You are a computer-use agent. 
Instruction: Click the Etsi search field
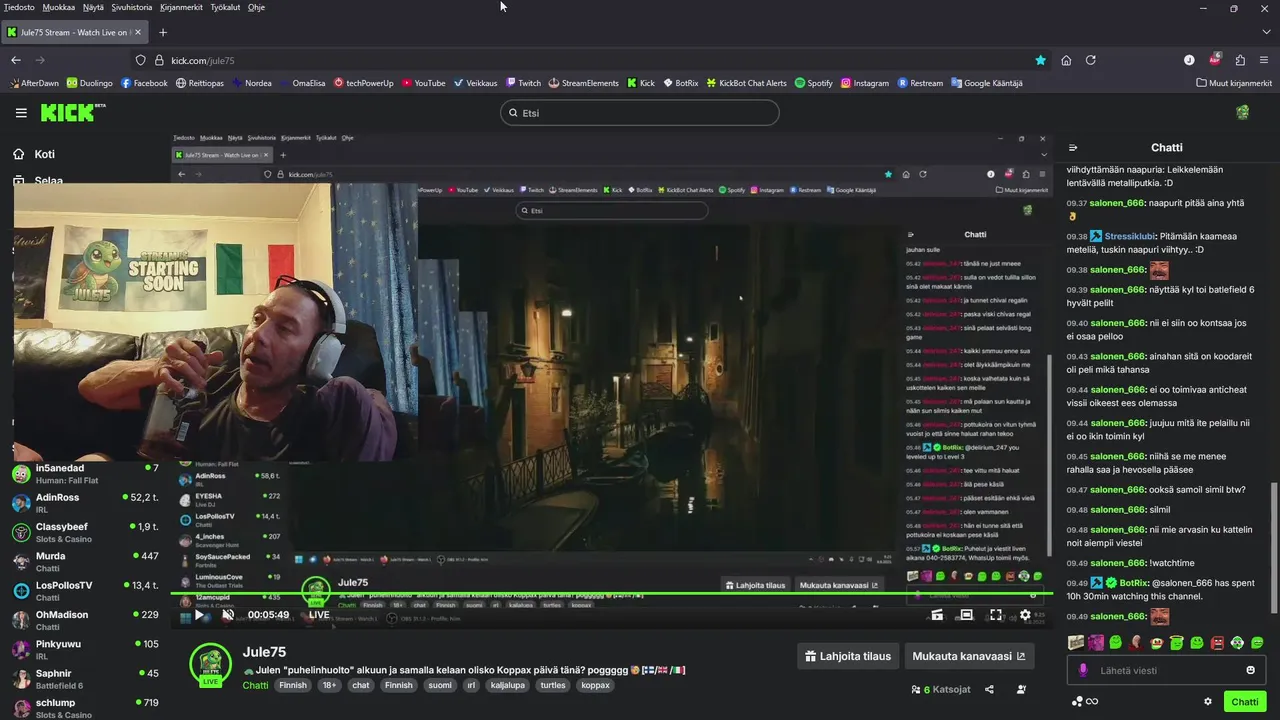coord(639,113)
